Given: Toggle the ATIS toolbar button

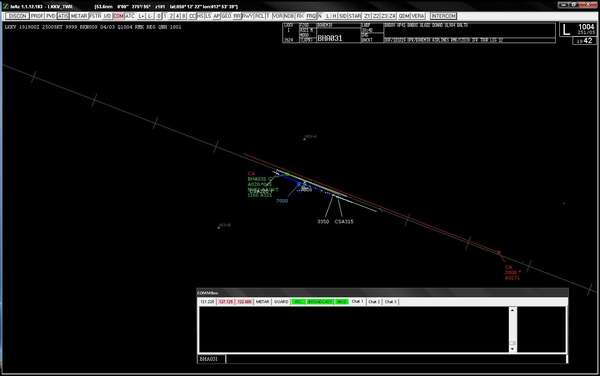Looking at the screenshot, I should click(63, 16).
